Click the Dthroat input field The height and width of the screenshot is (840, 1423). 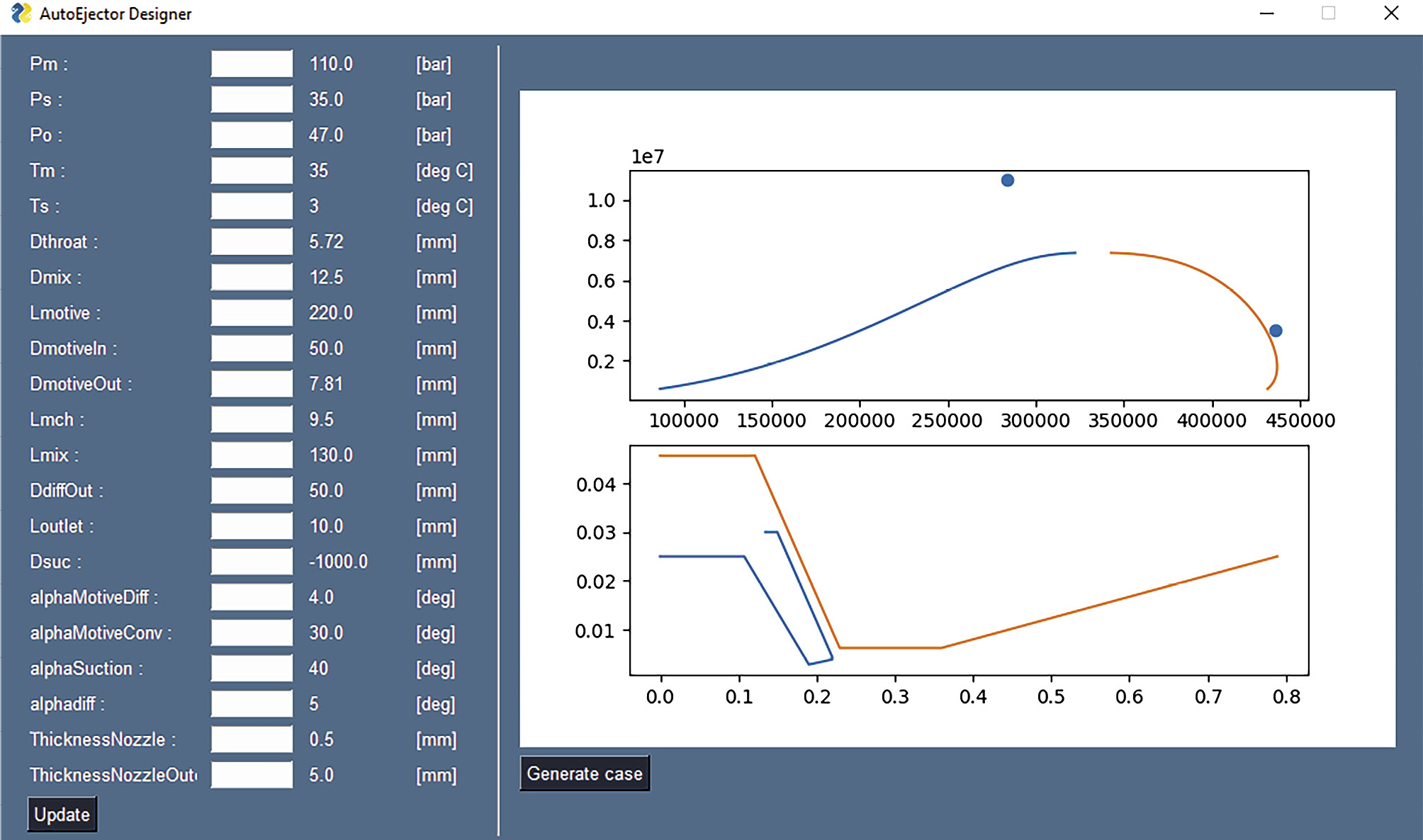pyautogui.click(x=252, y=242)
